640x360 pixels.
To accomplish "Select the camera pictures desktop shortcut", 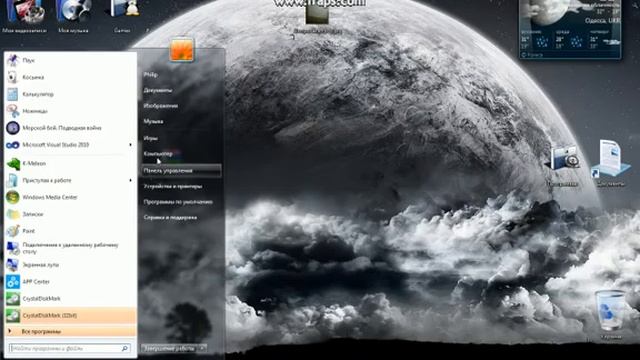I will tap(563, 165).
